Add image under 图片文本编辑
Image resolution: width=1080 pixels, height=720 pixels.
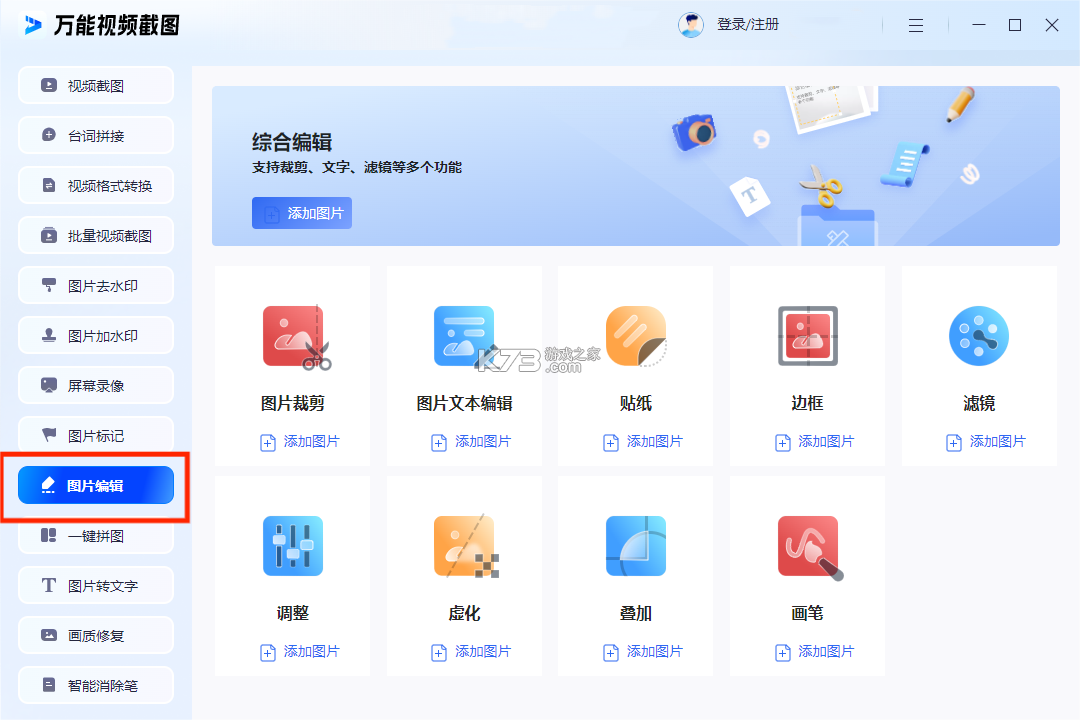(x=471, y=442)
